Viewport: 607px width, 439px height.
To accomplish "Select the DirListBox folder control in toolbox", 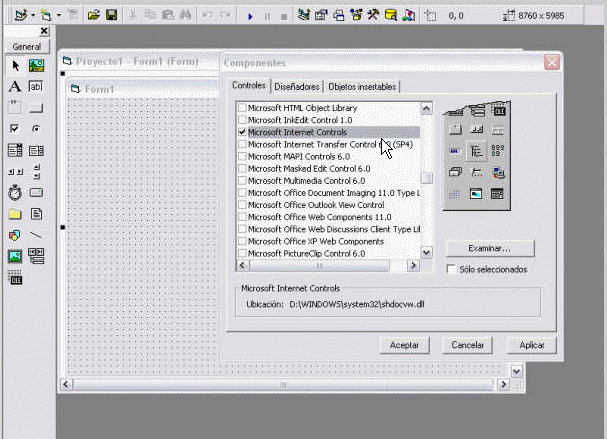I will [x=15, y=214].
